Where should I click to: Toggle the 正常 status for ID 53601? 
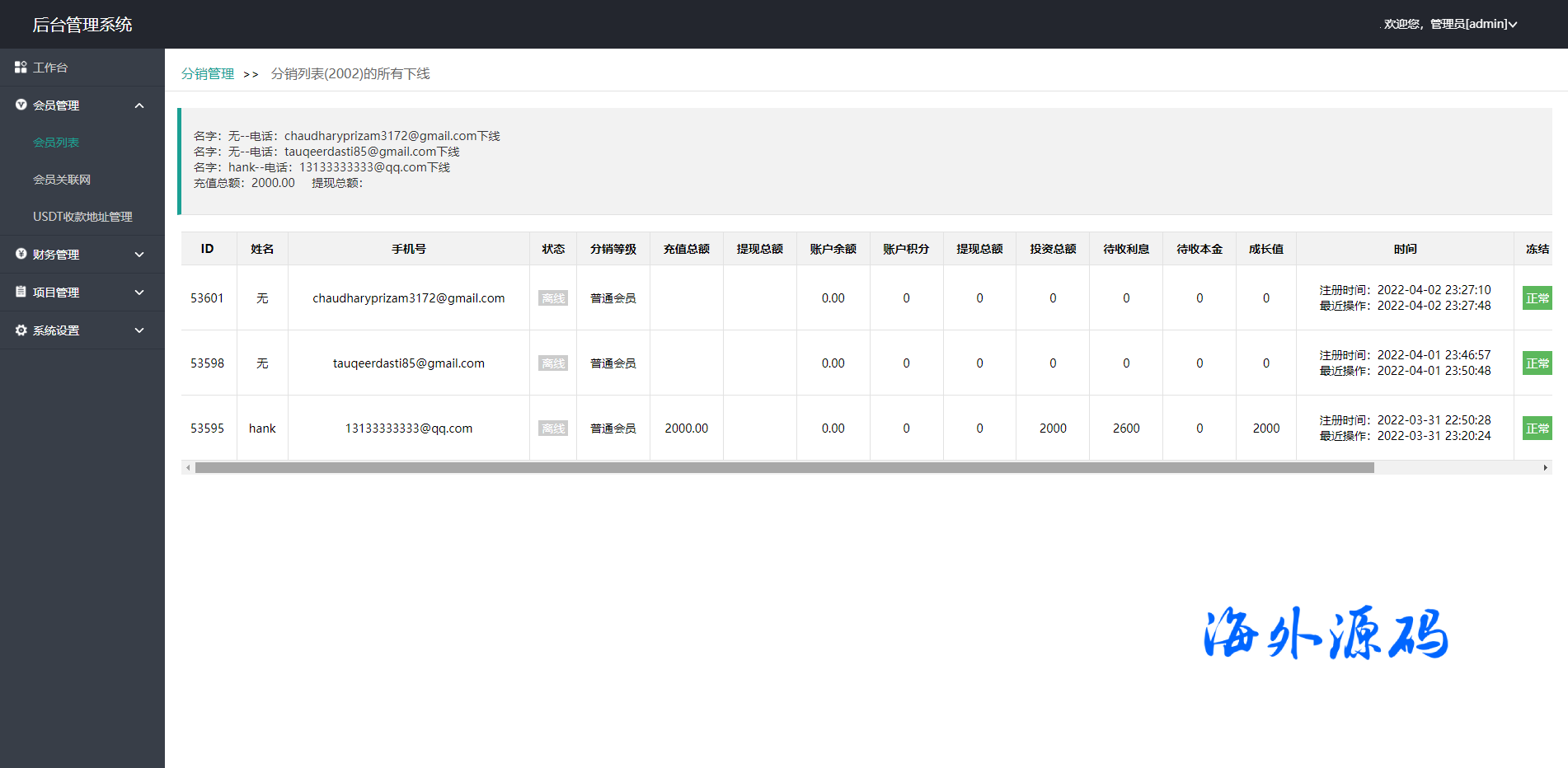pyautogui.click(x=1537, y=298)
